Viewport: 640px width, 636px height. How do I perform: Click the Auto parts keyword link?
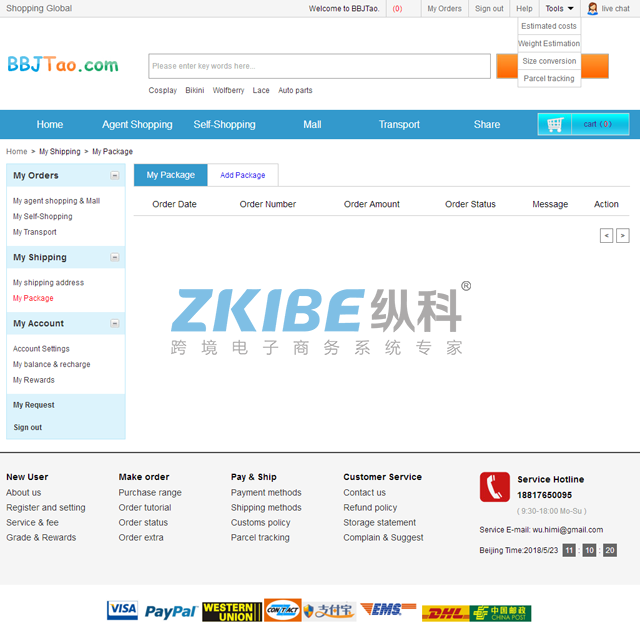coord(295,90)
